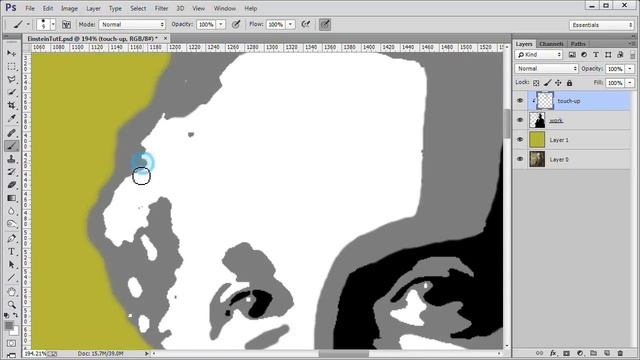Viewport: 640px width, 360px height.
Task: Select the History Brush tool
Action: (x=11, y=172)
